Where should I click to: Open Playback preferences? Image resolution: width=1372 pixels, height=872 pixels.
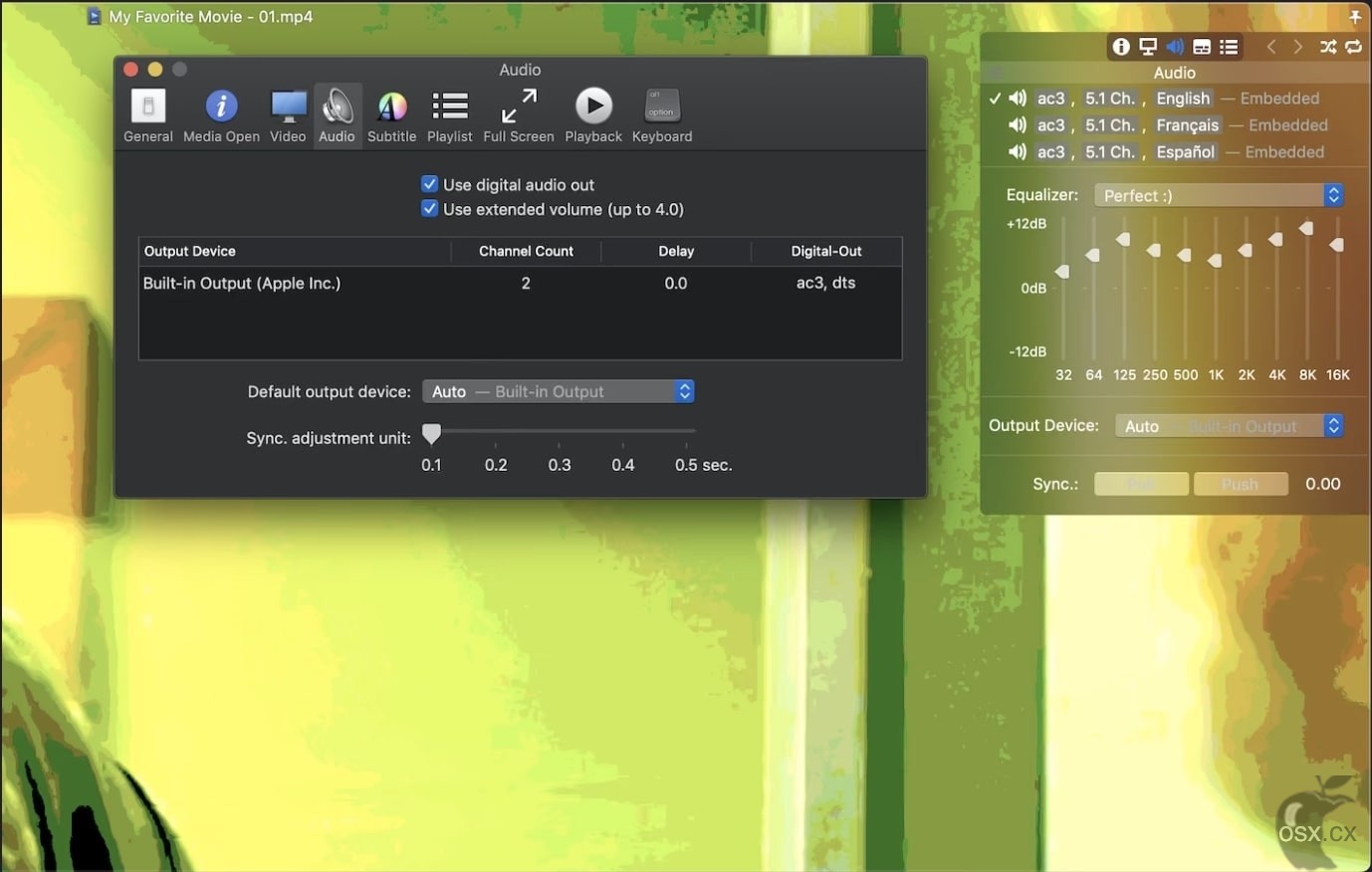[x=593, y=116]
